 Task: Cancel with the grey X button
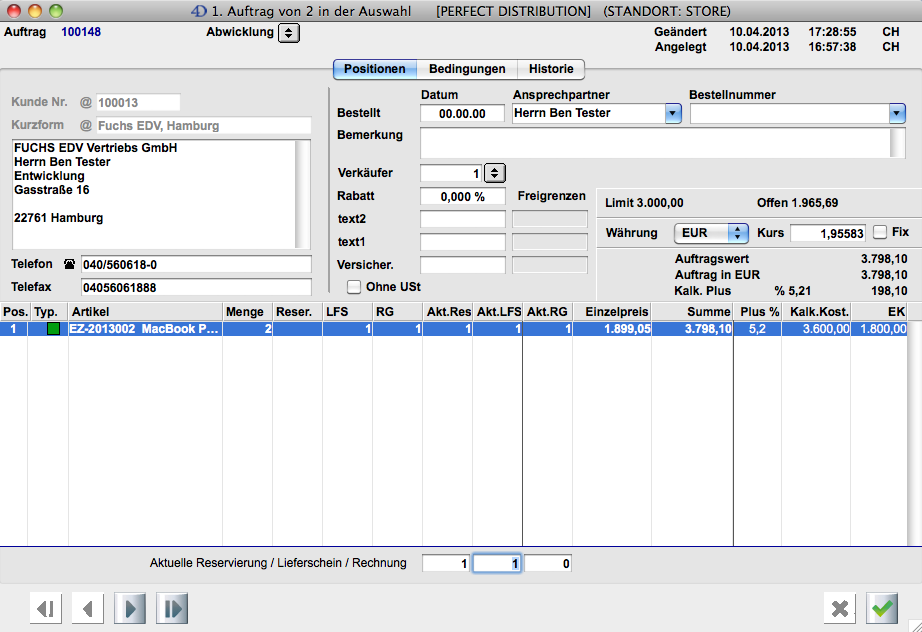(x=840, y=608)
